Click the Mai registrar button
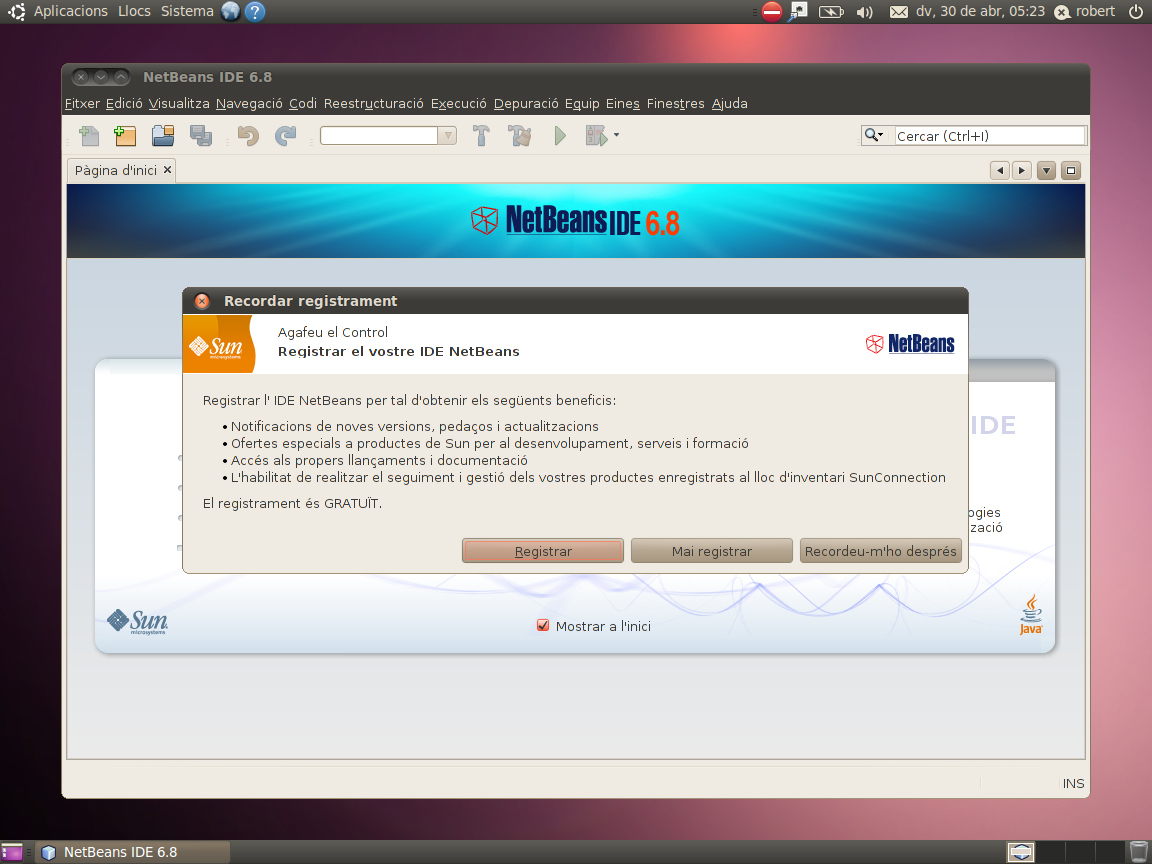The height and width of the screenshot is (864, 1152). (712, 551)
